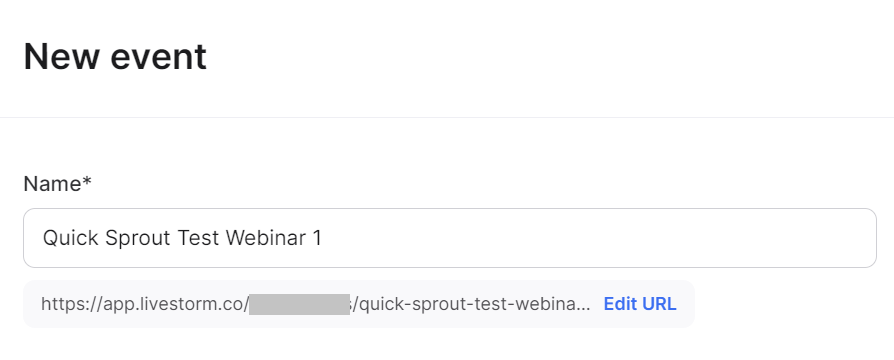Click the required asterisk beside Name

[x=87, y=180]
